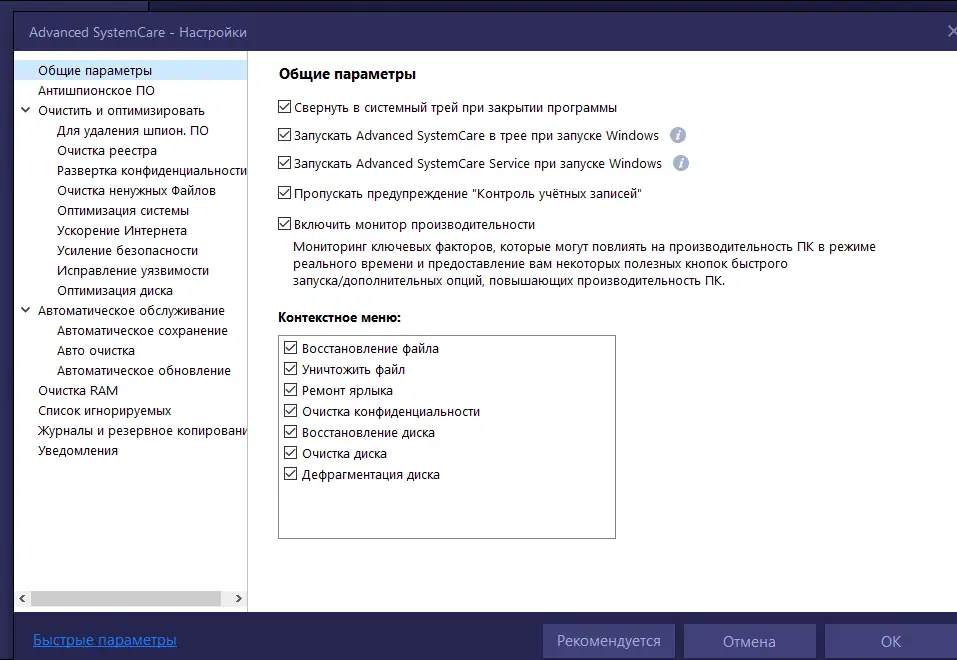The width and height of the screenshot is (957, 660).
Task: Toggle "Свернуть в системный трей" checkbox
Action: (x=284, y=107)
